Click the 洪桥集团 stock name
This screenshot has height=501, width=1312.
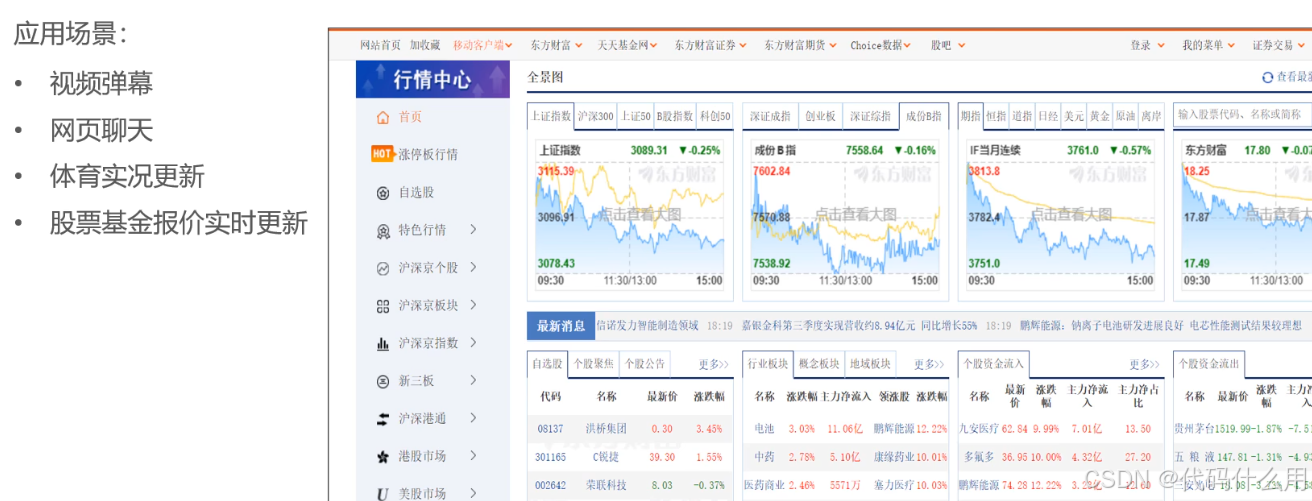(x=607, y=429)
